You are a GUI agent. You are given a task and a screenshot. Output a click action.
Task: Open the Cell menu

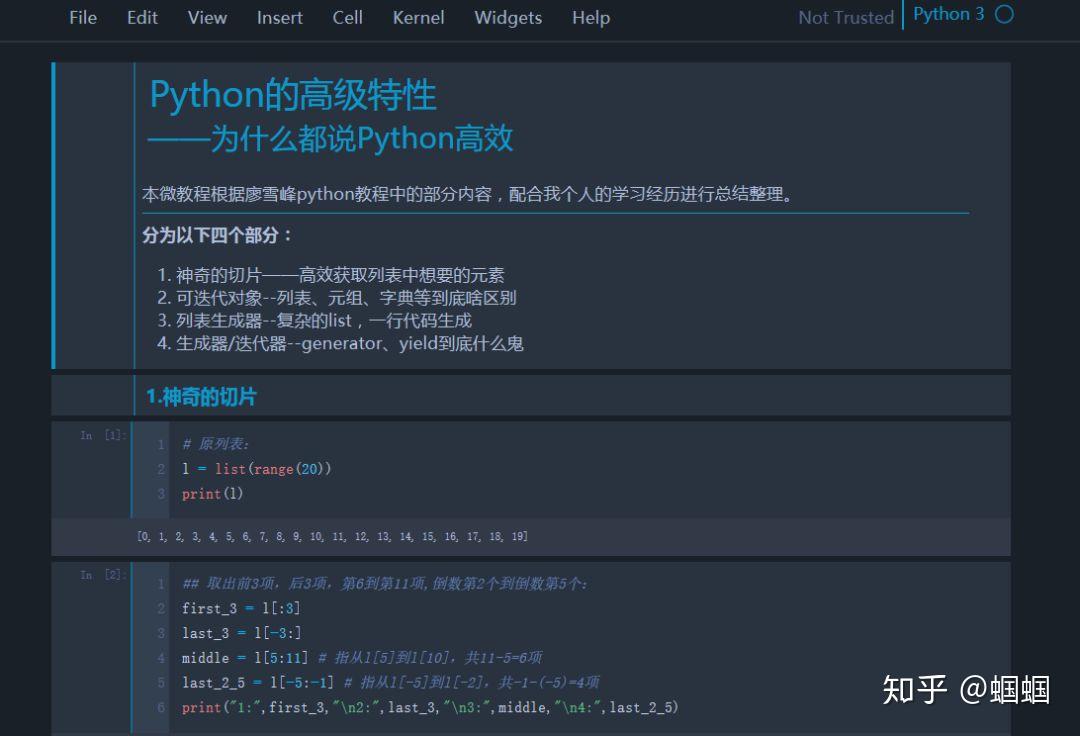click(x=347, y=17)
